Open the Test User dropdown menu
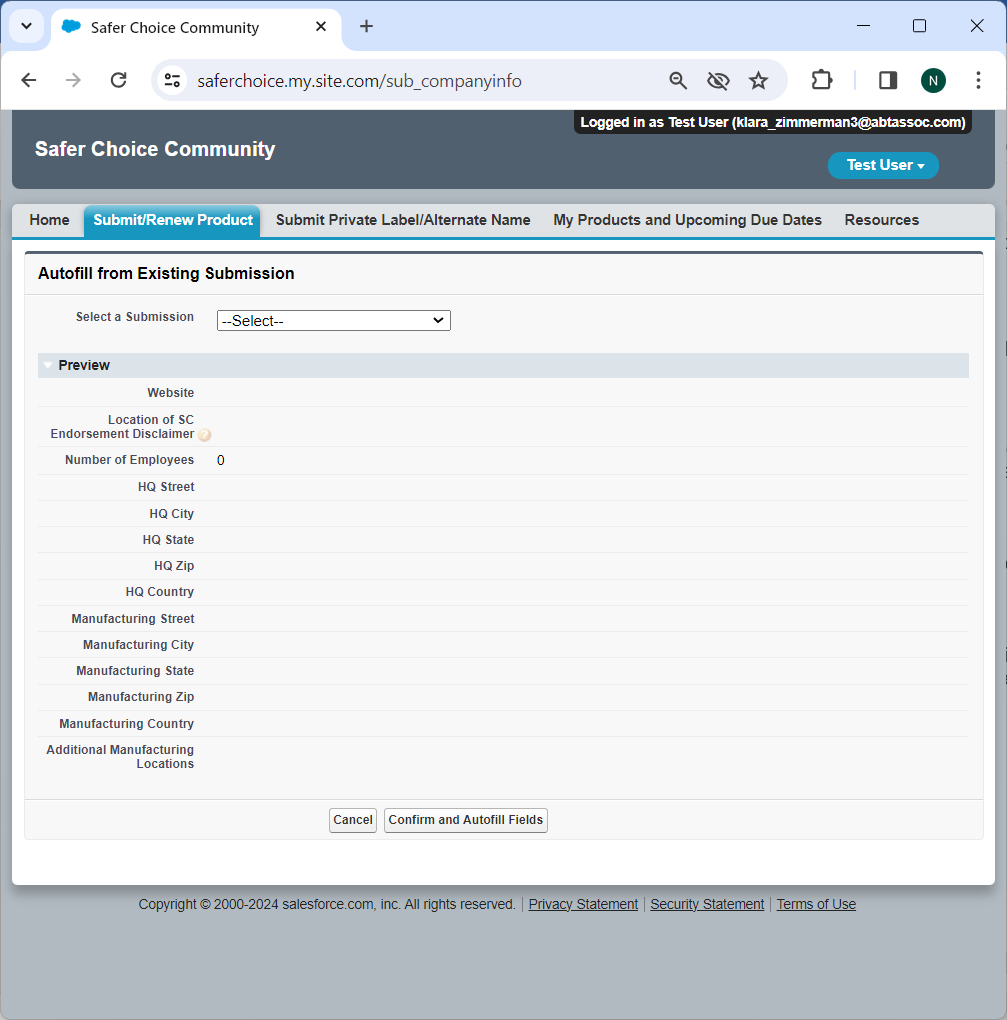 [883, 165]
